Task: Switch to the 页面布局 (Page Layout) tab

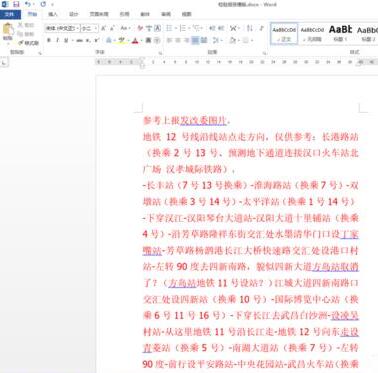Action: 99,14
